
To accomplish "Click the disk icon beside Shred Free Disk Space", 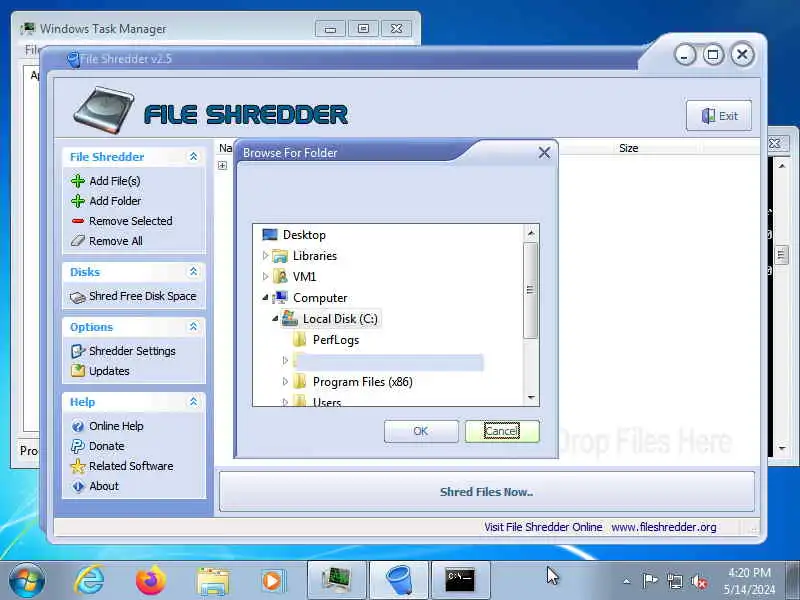I will (x=78, y=297).
